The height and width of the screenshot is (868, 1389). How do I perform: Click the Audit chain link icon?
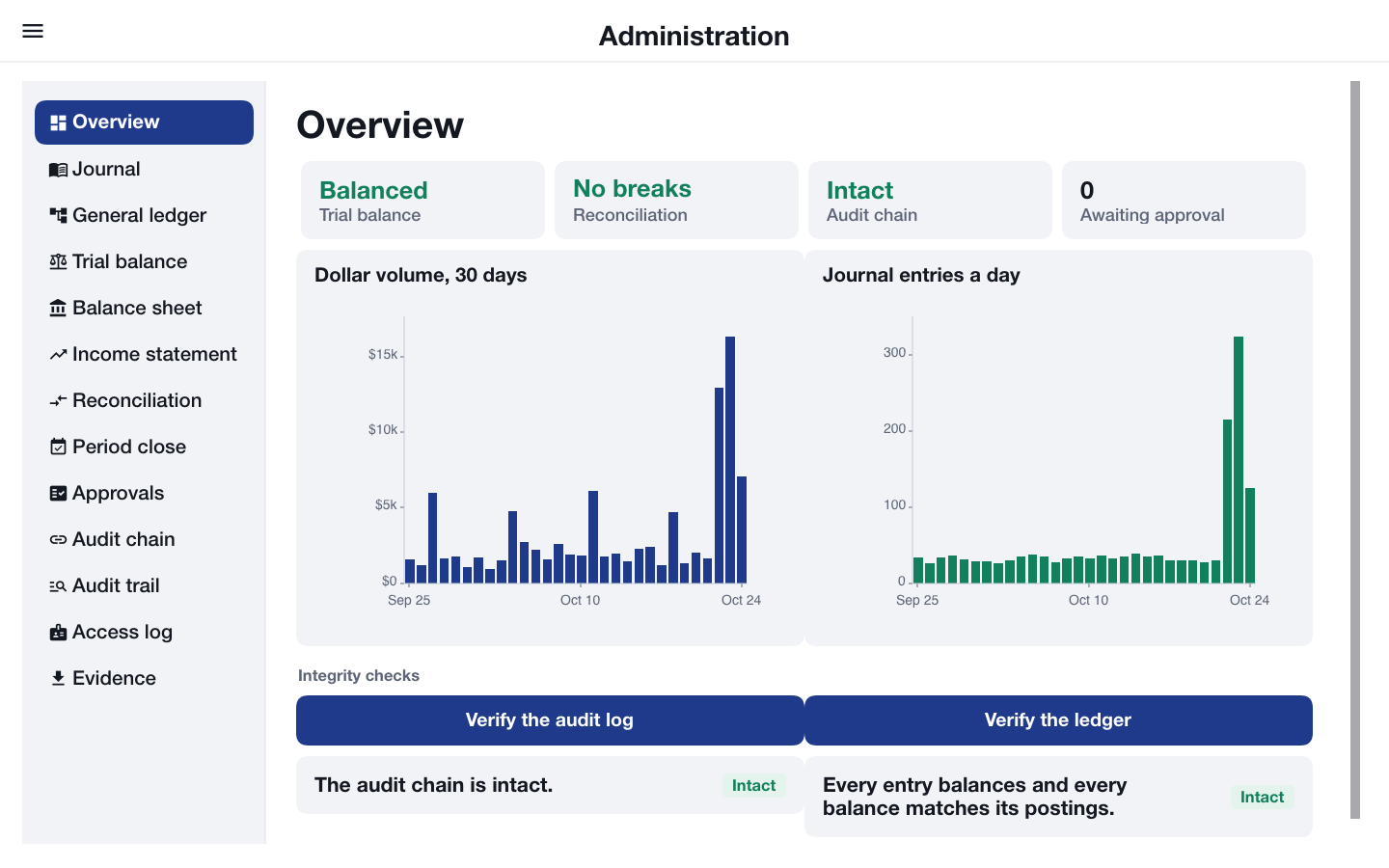[58, 540]
